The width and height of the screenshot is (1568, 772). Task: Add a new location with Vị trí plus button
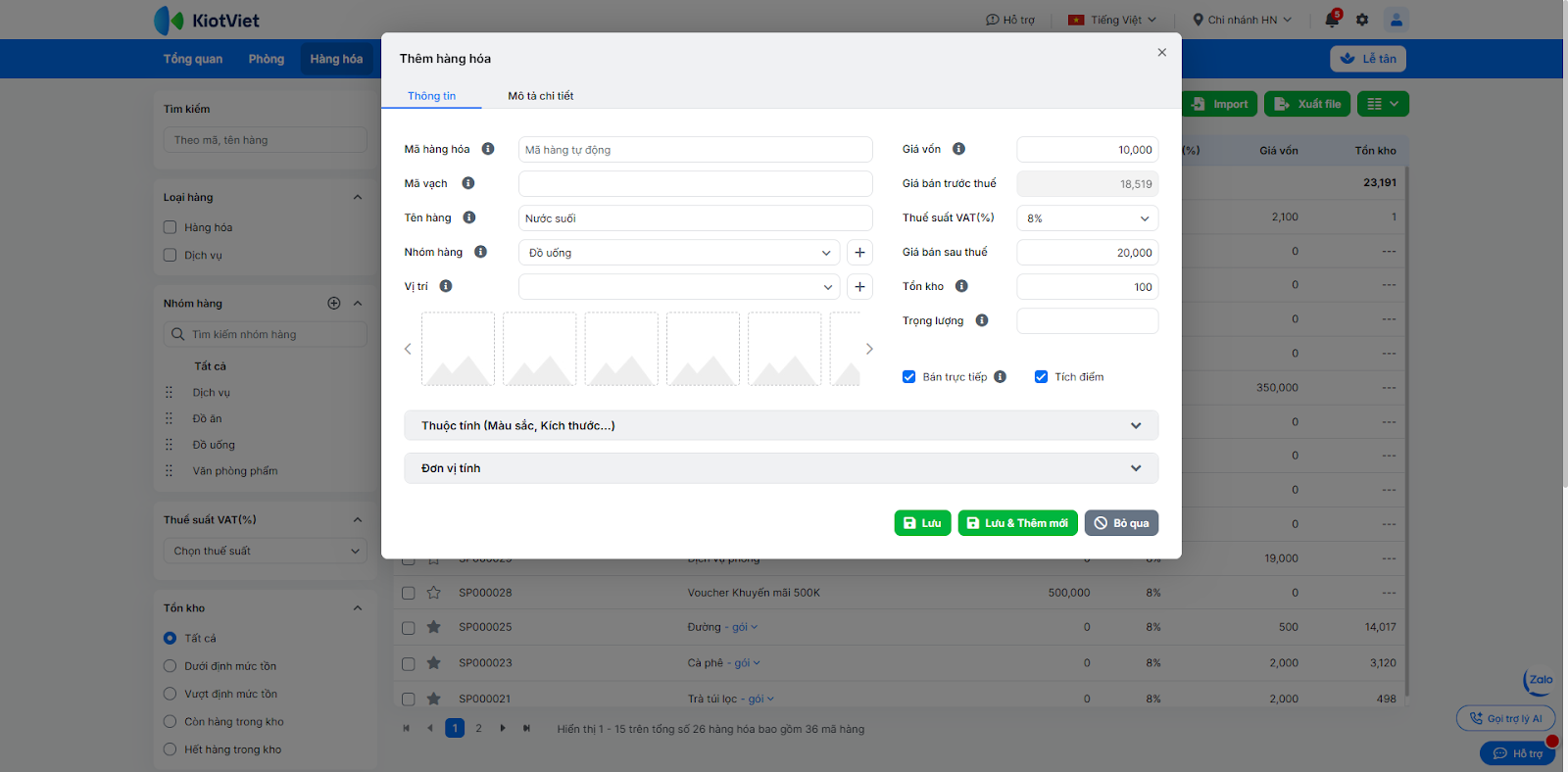click(x=859, y=287)
